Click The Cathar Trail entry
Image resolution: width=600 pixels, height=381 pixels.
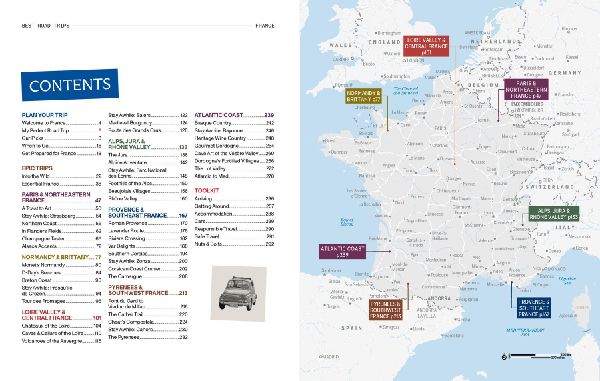click(148, 314)
